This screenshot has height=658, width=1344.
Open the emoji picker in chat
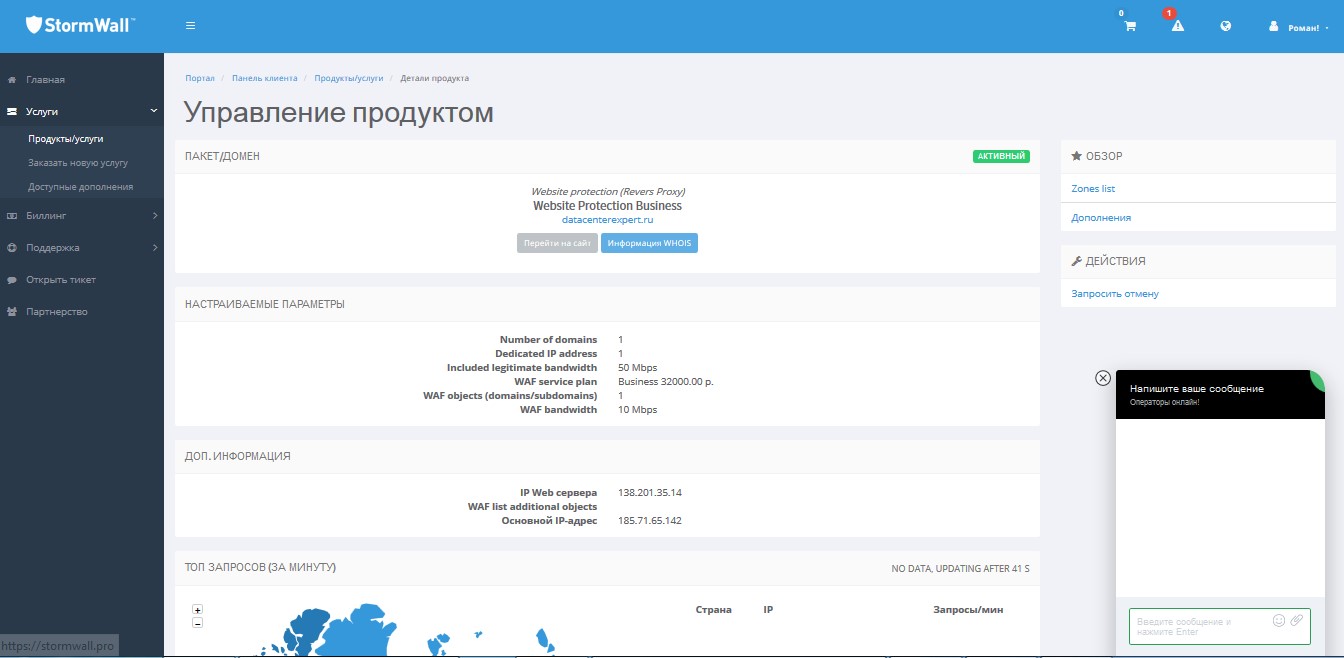tap(1278, 620)
